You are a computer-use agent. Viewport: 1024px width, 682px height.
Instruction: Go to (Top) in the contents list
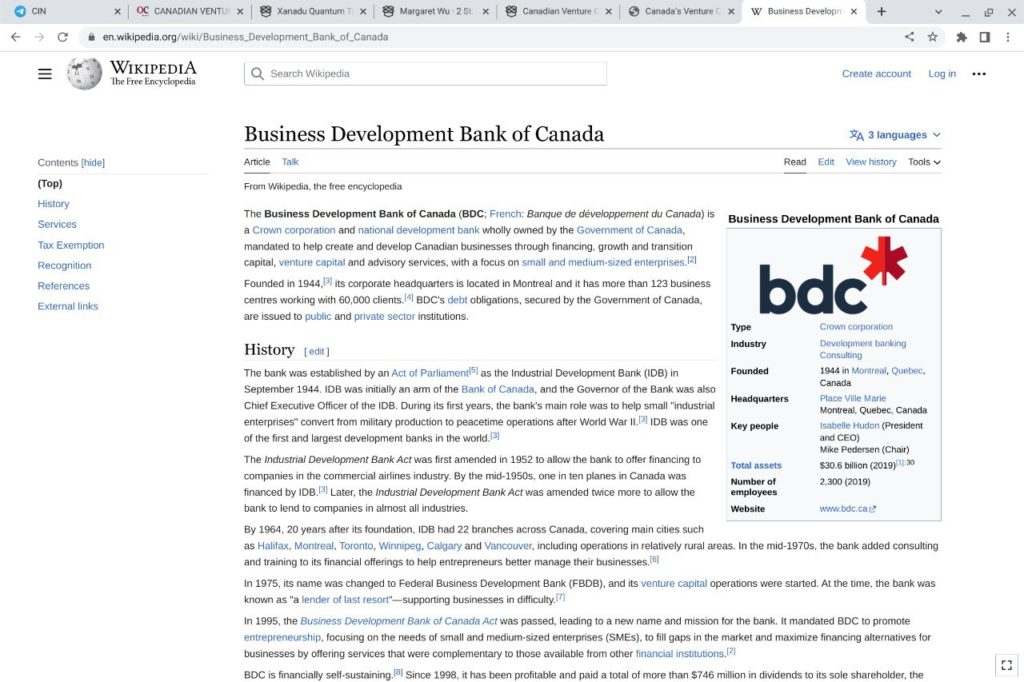click(x=50, y=184)
